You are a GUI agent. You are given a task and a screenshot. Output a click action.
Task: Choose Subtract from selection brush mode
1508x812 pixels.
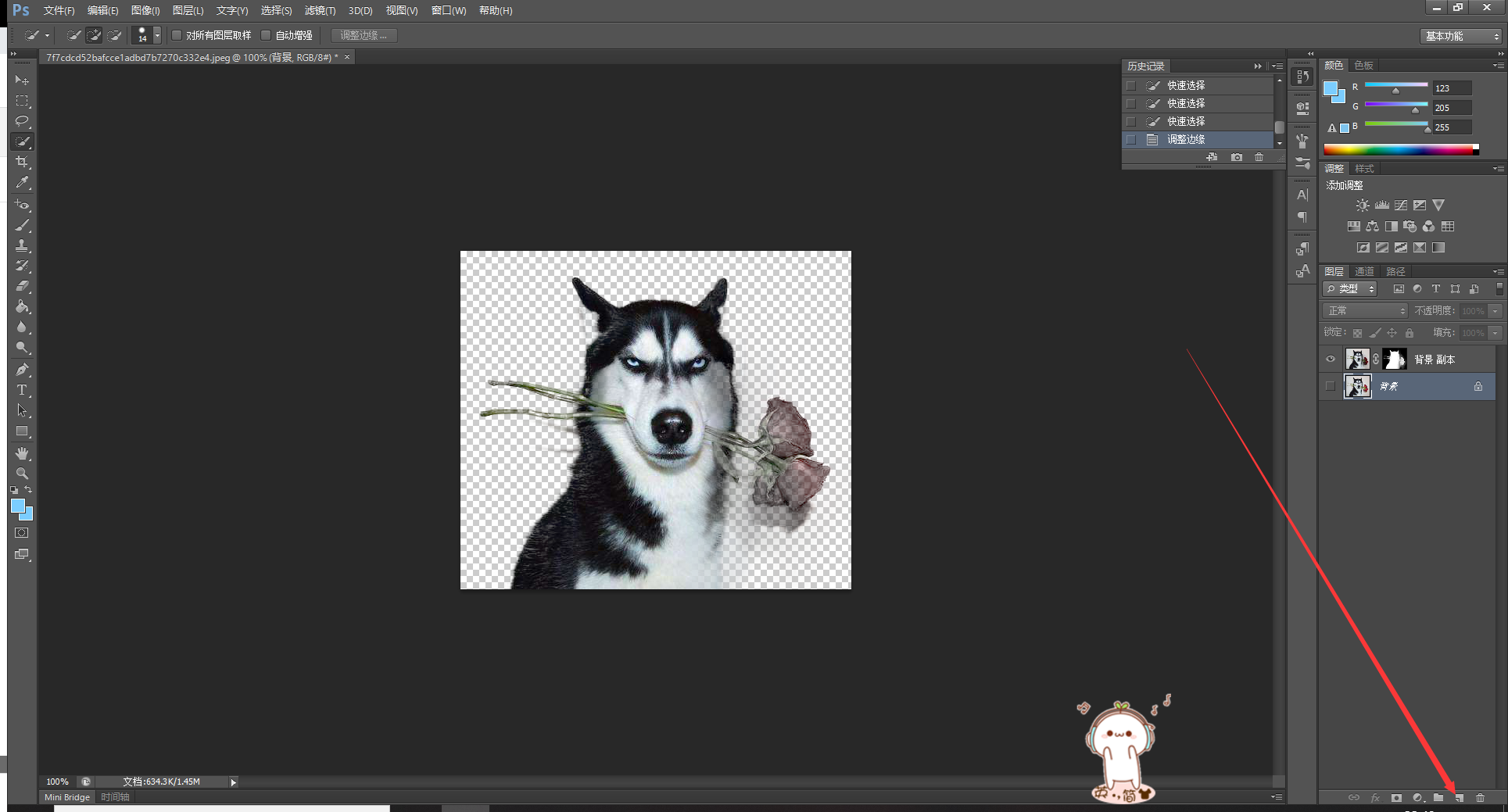(114, 35)
